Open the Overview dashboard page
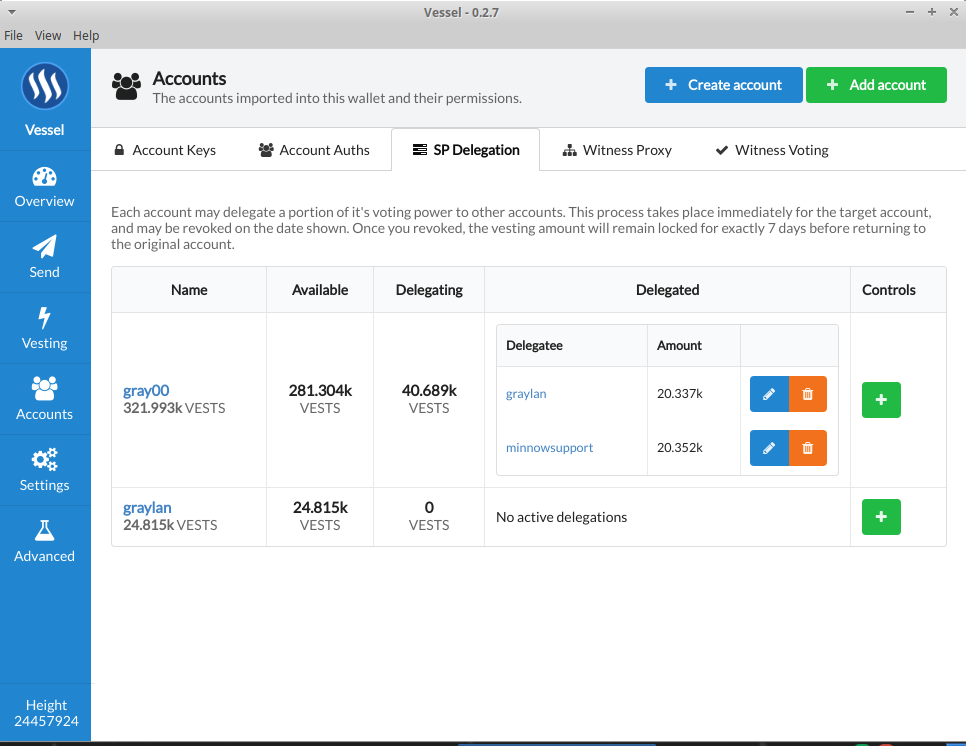This screenshot has height=746, width=966. click(44, 187)
